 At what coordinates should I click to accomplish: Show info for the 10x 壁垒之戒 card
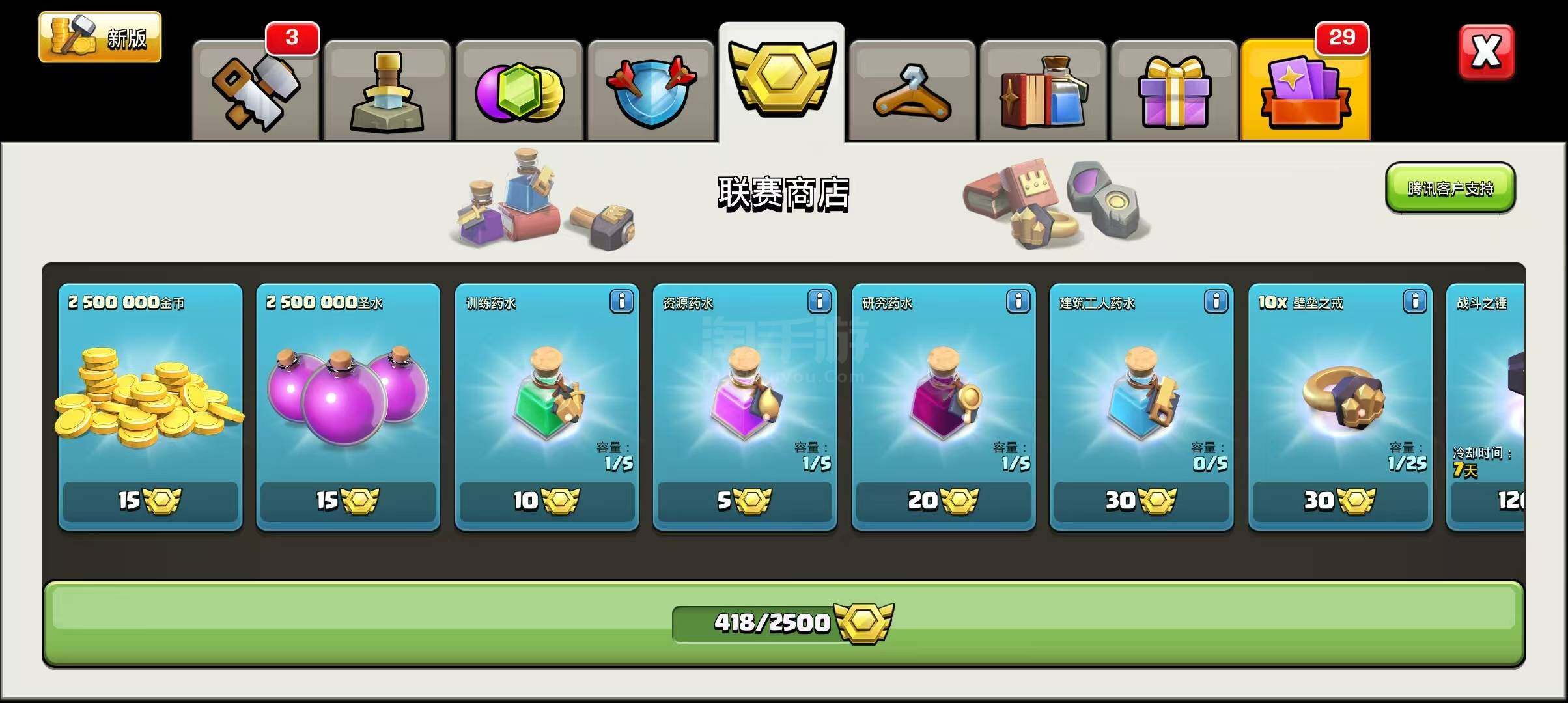(1414, 301)
